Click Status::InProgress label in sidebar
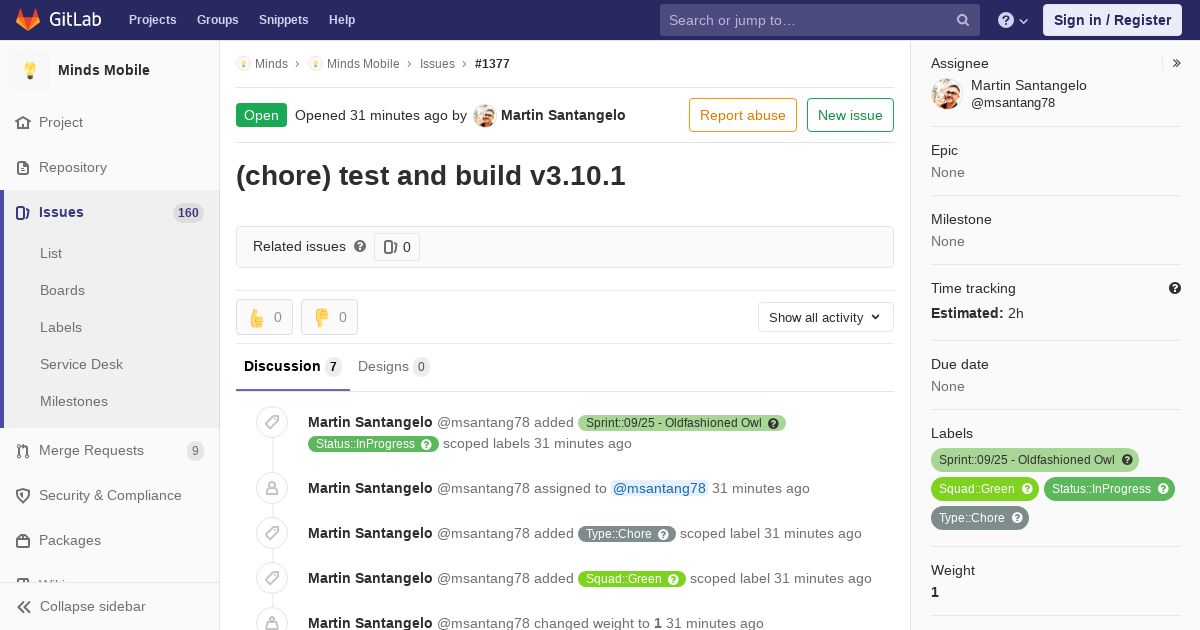Screen dimensions: 1200x630 click(x=1109, y=489)
